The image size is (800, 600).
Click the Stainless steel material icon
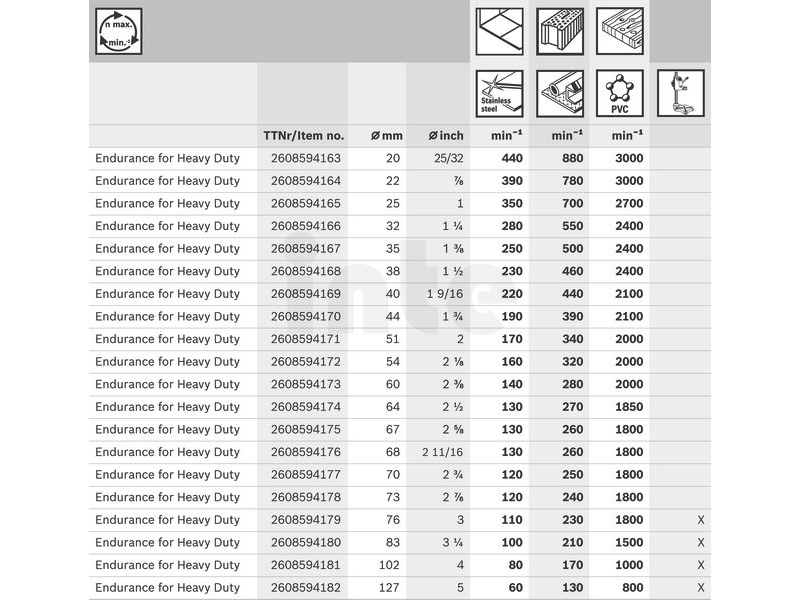click(497, 93)
